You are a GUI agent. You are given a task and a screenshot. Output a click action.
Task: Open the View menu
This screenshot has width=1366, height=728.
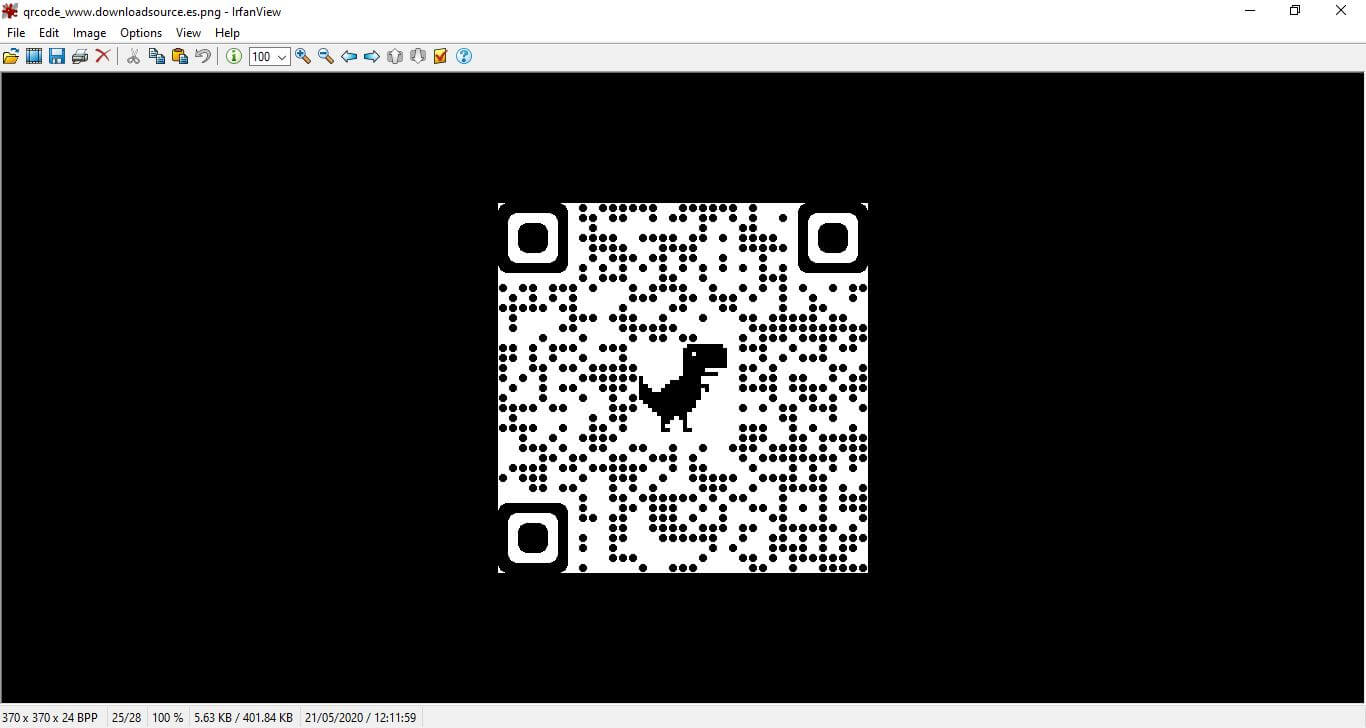(x=188, y=33)
